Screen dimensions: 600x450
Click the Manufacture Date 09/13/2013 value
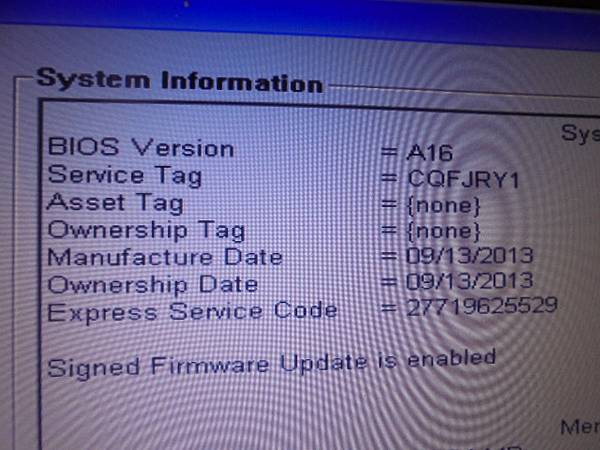point(470,256)
